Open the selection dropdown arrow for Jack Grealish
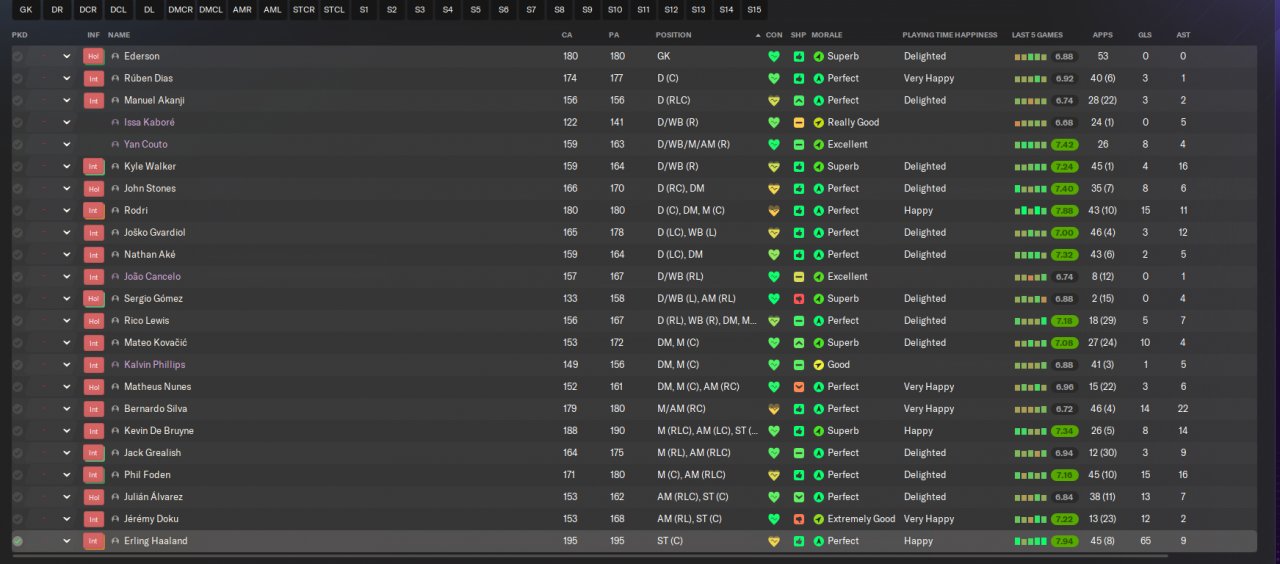Viewport: 1280px width, 564px height. pyautogui.click(x=67, y=453)
